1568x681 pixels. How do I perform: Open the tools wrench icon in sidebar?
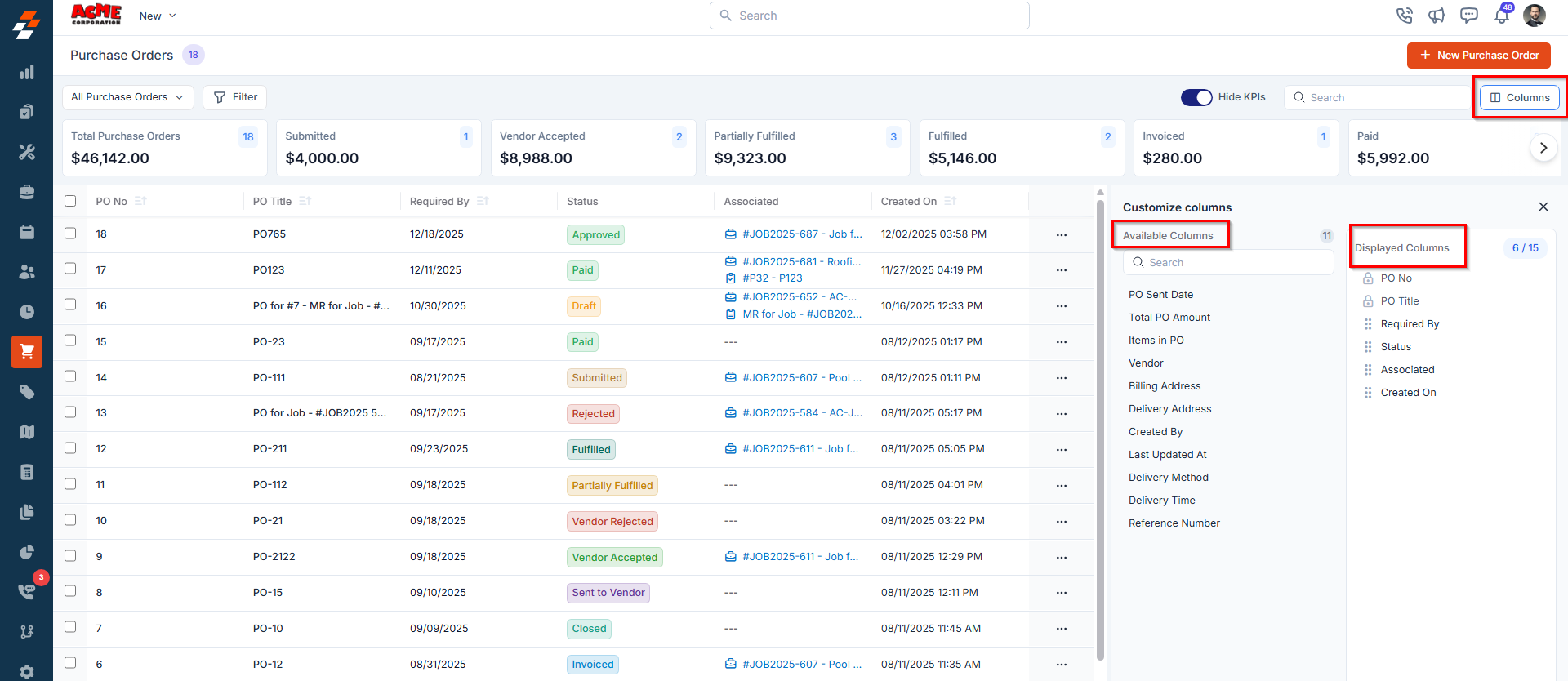[27, 152]
